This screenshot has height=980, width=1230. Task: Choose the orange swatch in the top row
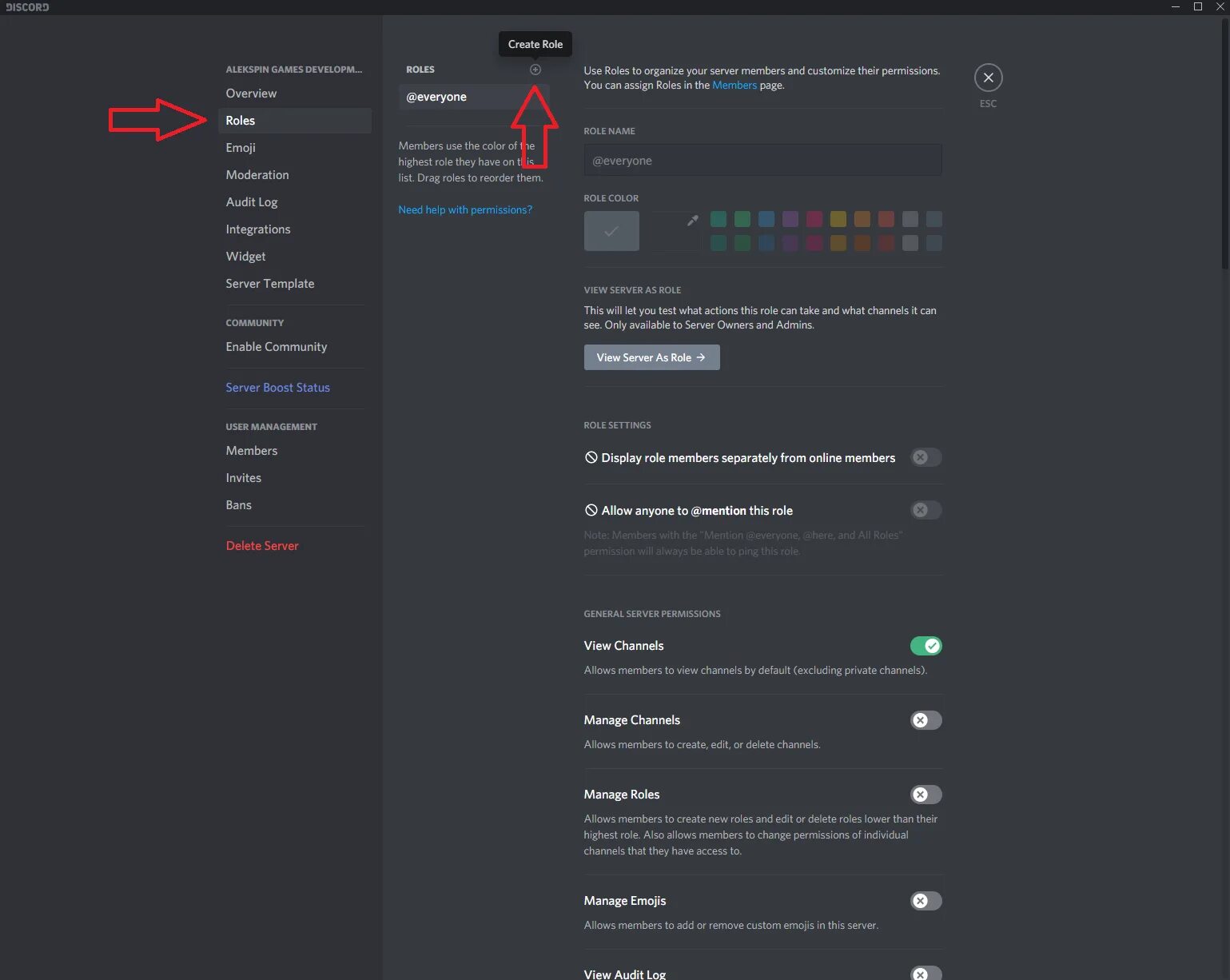pyautogui.click(x=862, y=219)
